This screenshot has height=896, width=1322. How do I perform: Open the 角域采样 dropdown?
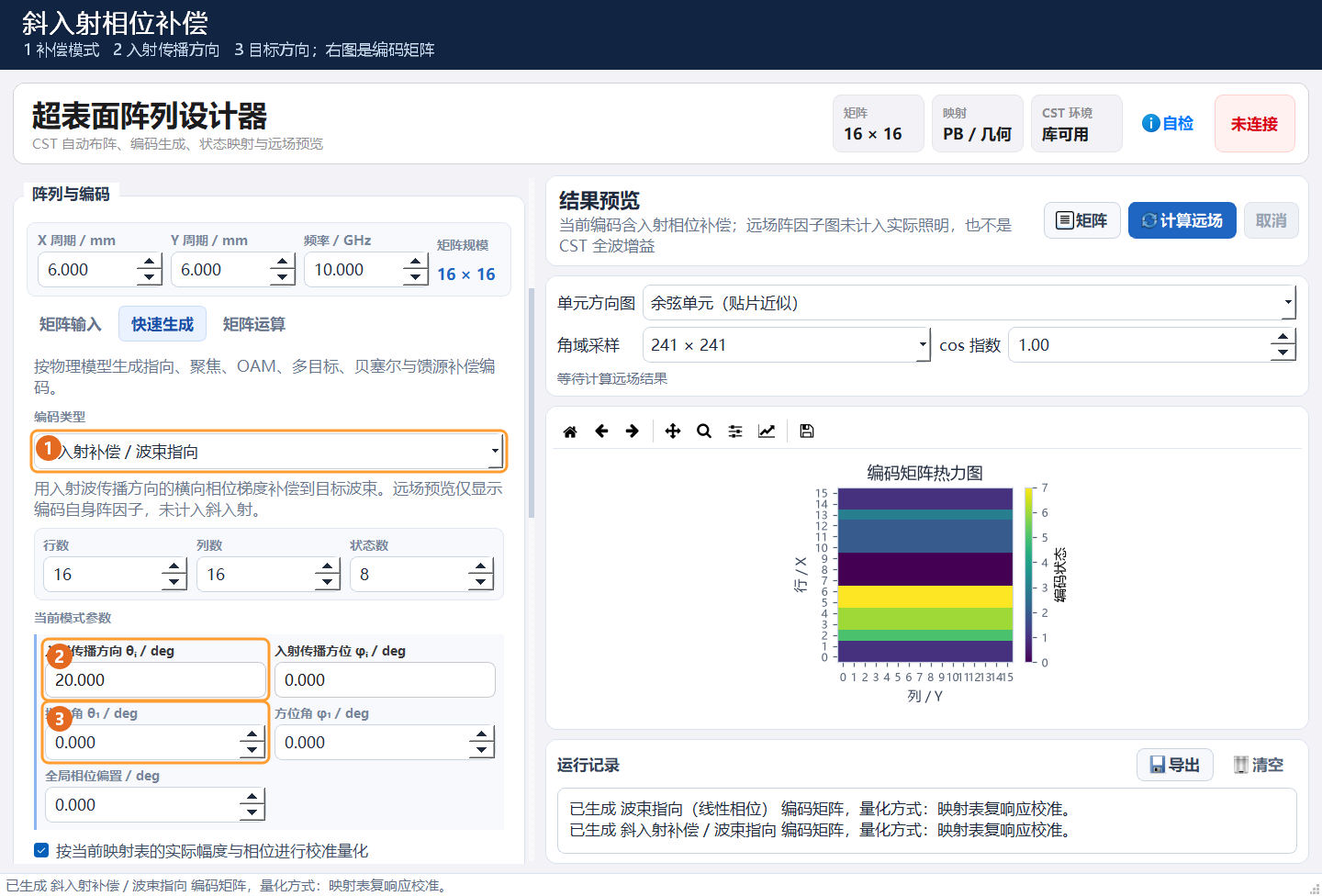coord(787,345)
